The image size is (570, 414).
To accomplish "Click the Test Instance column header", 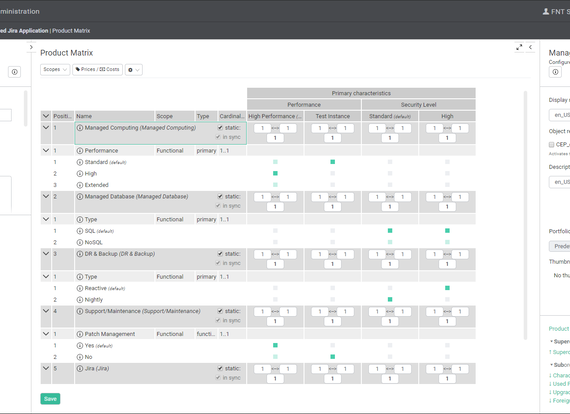I will tap(333, 116).
